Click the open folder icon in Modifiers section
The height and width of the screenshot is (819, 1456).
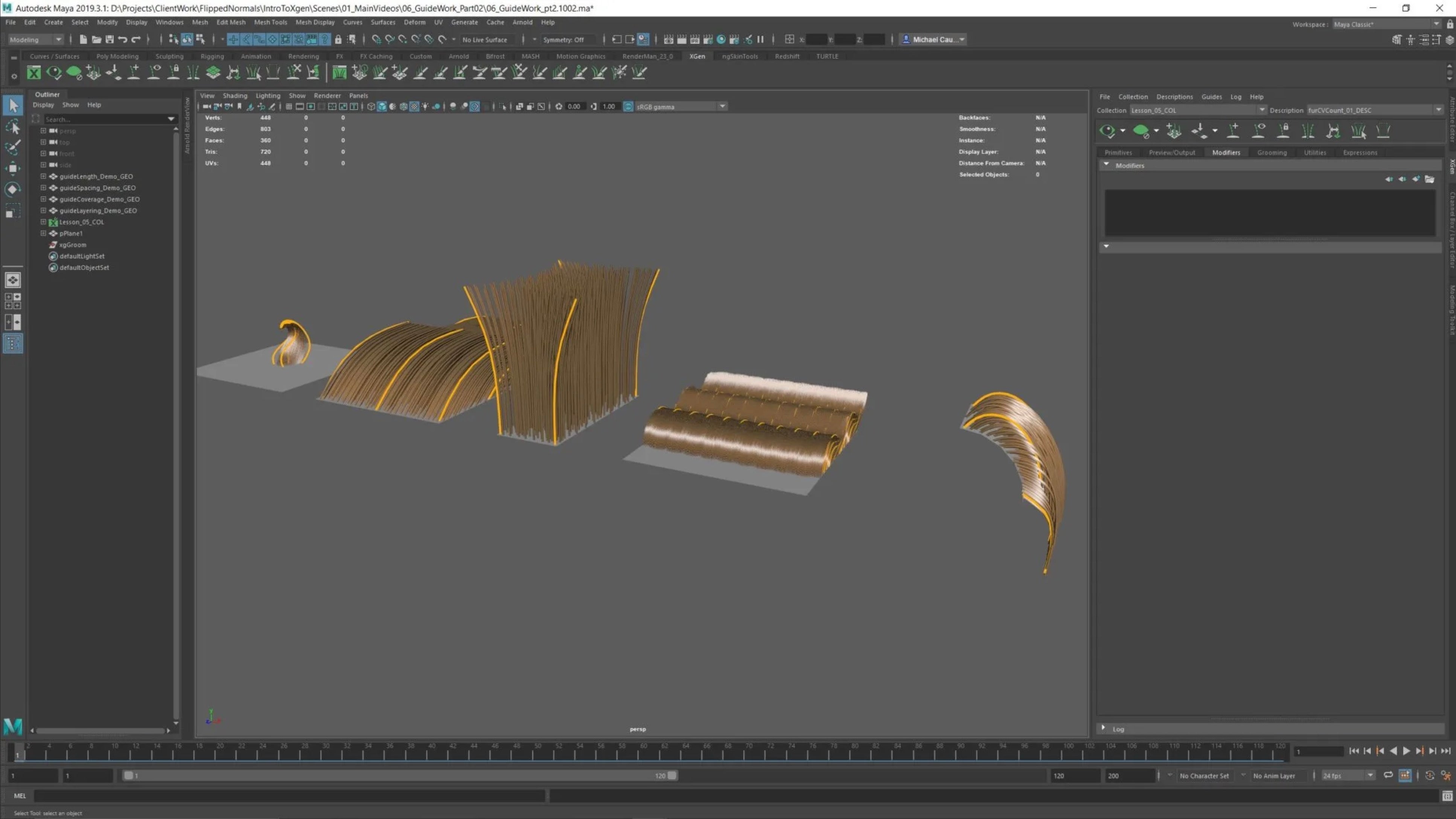[x=1429, y=179]
